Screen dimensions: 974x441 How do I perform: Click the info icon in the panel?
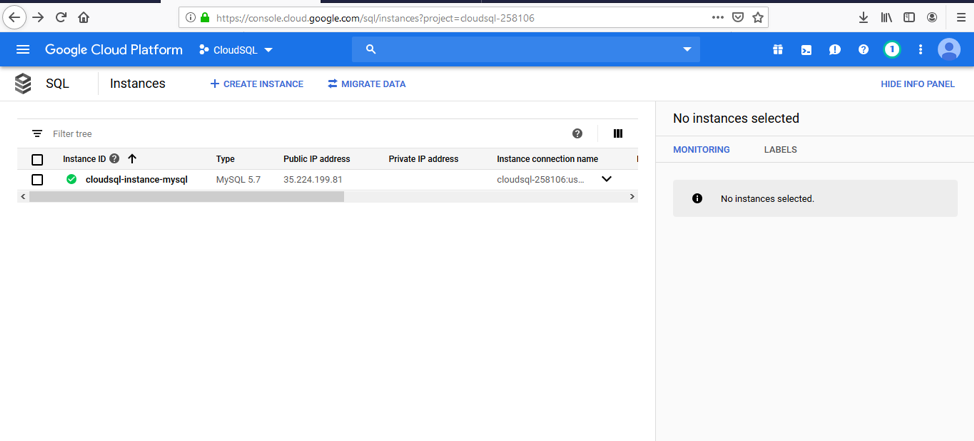coord(697,199)
